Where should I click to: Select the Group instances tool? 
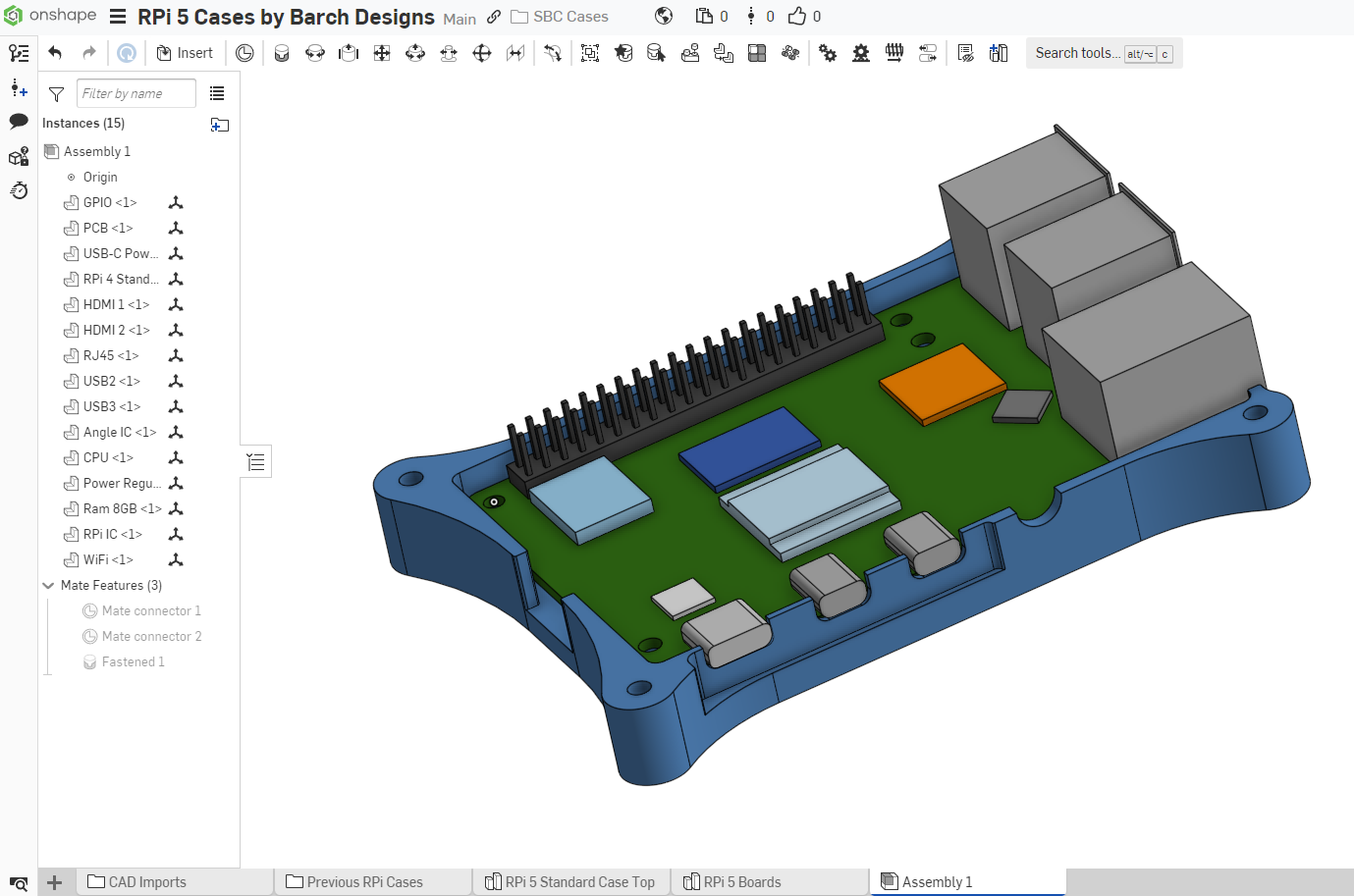[x=590, y=53]
